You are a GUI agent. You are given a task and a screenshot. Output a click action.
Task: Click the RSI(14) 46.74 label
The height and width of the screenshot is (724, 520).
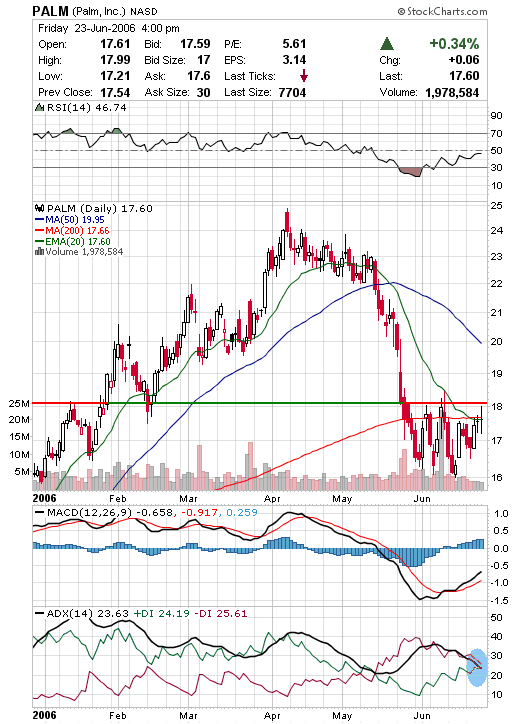click(86, 108)
